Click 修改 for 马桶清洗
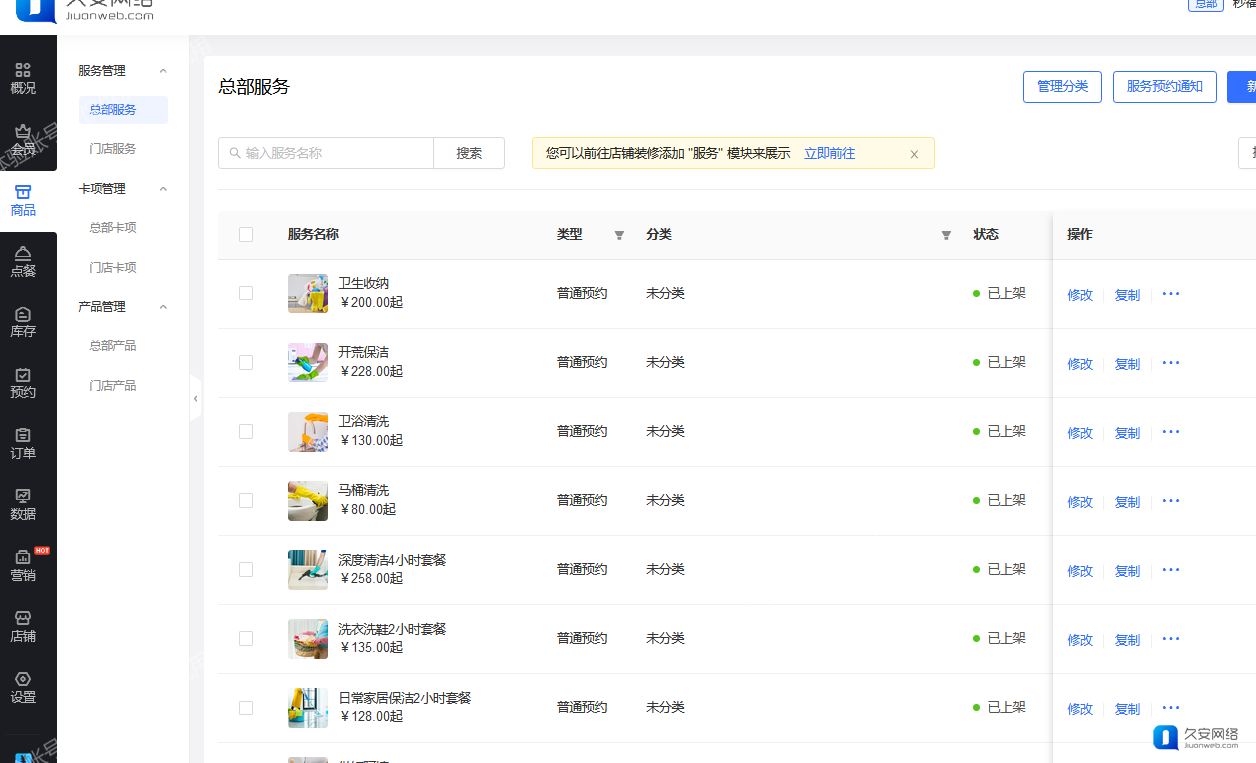 coord(1080,502)
